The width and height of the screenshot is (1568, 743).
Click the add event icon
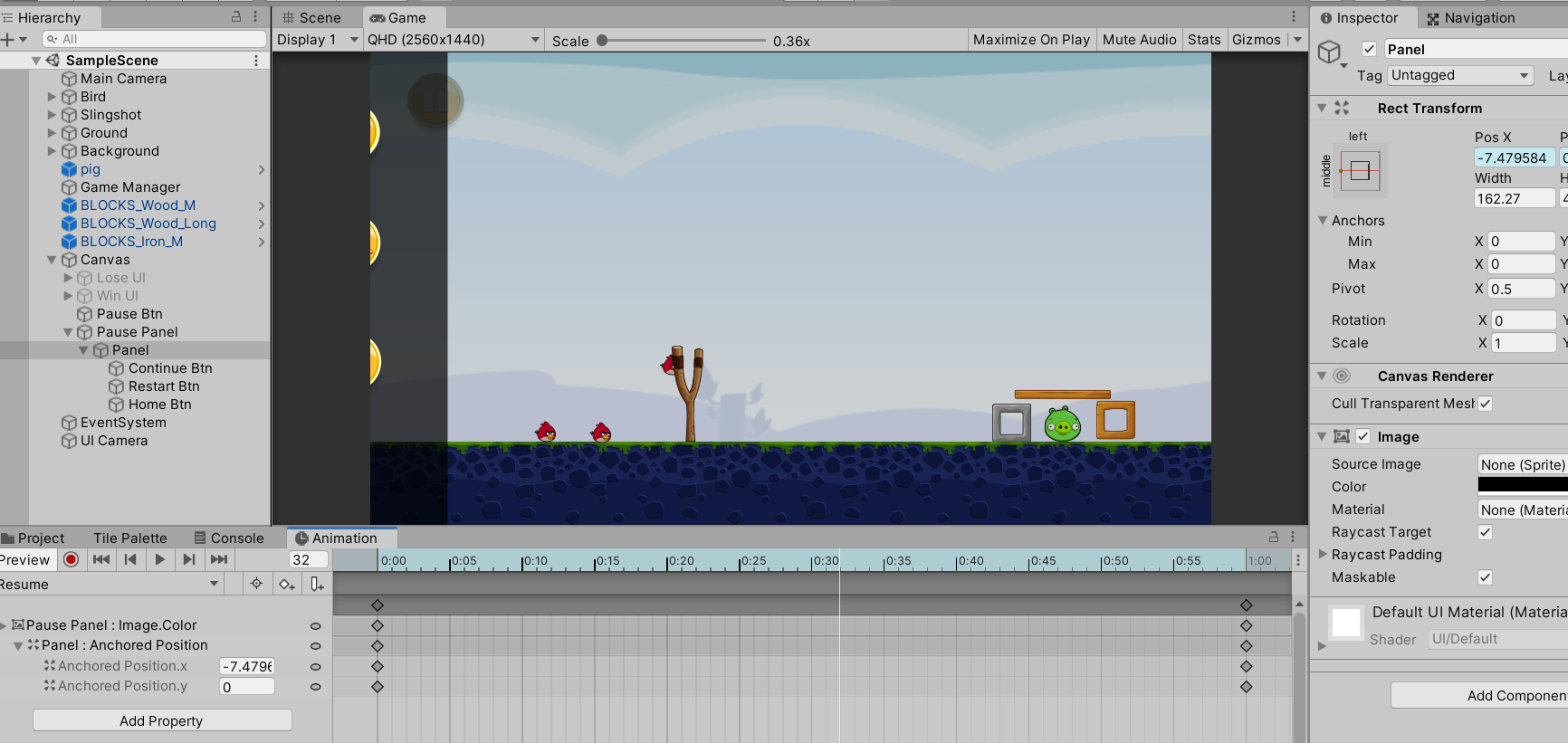click(317, 584)
